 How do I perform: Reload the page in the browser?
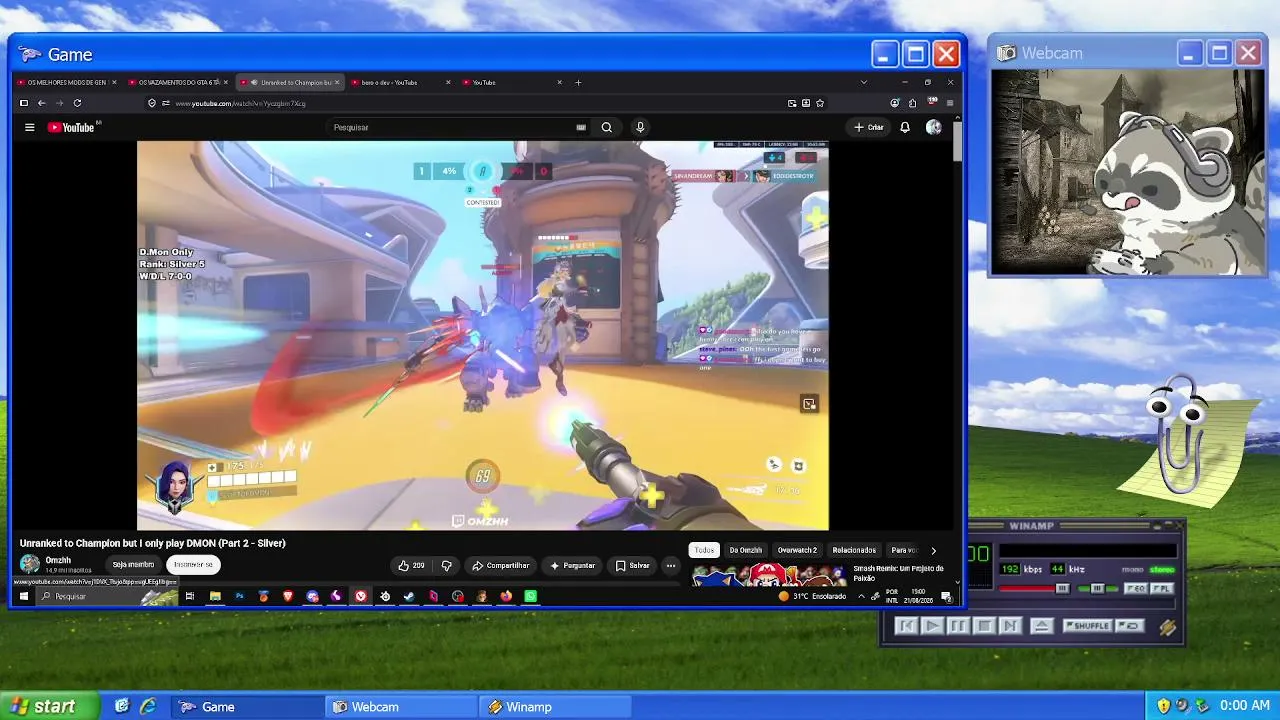(x=77, y=103)
